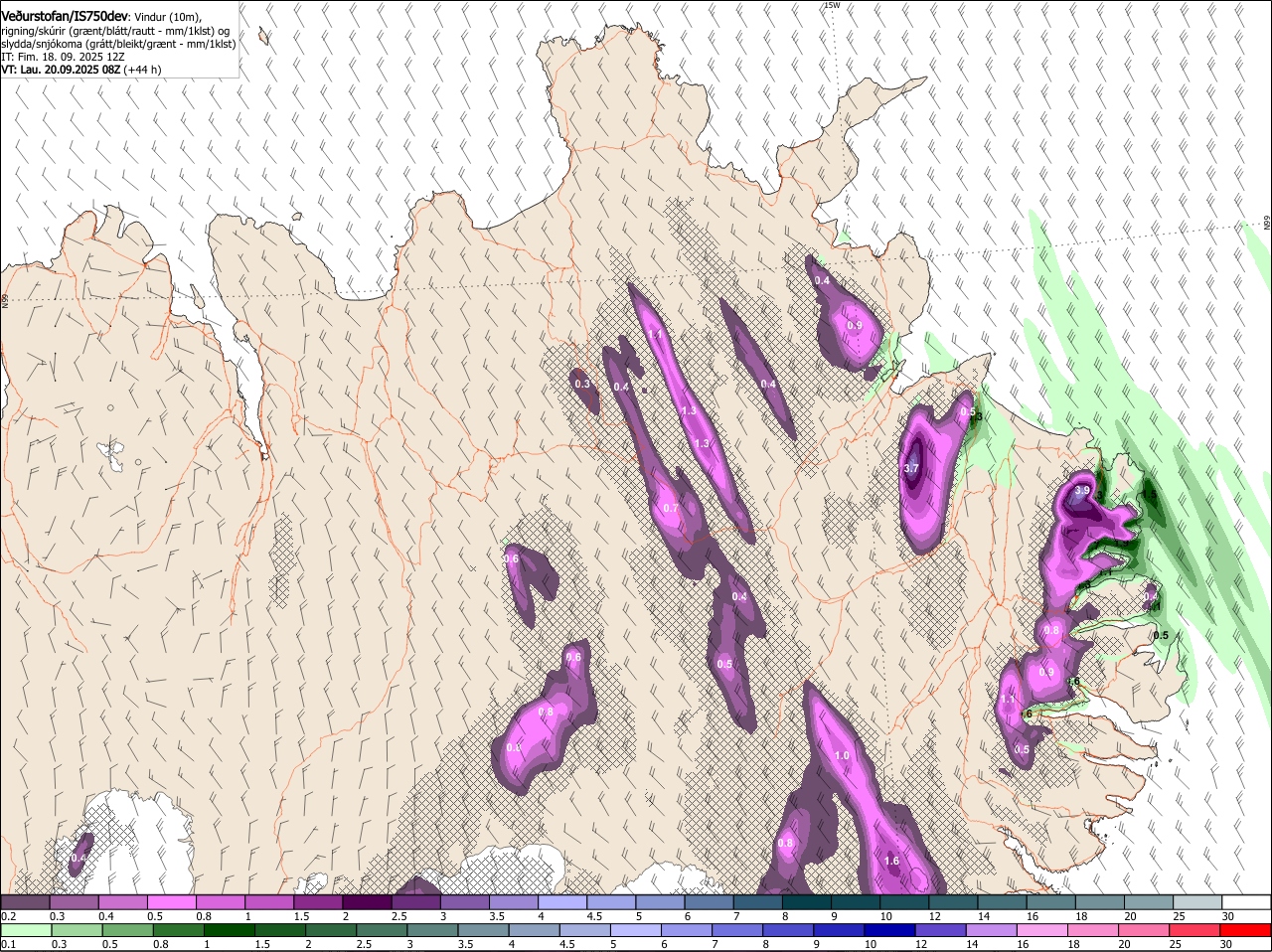
Task: Pick the light blue 4 swatch in upper legend
Action: 562,902
